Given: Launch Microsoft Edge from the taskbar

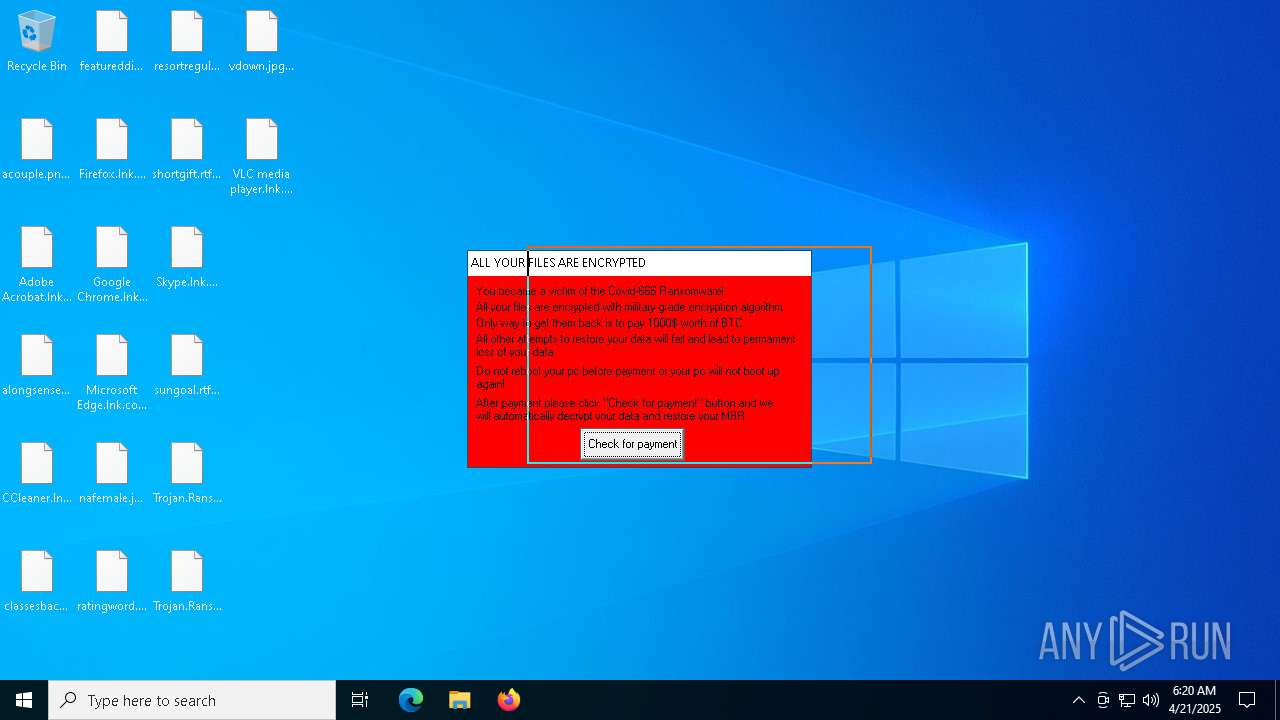Looking at the screenshot, I should tap(411, 700).
